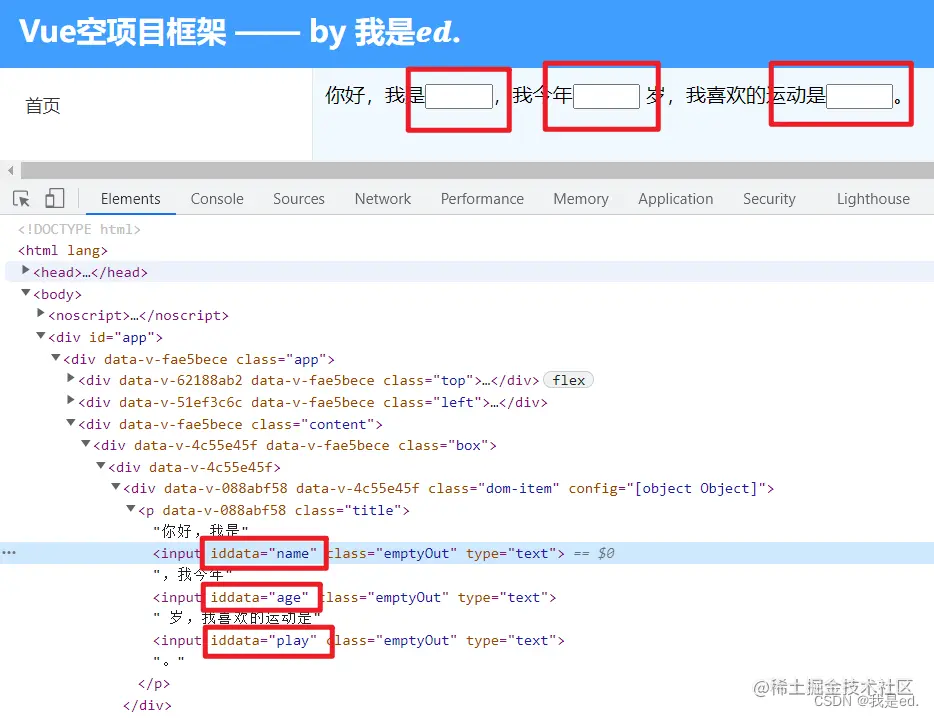Click the 首页 sidebar link
934x718 pixels.
(x=42, y=106)
